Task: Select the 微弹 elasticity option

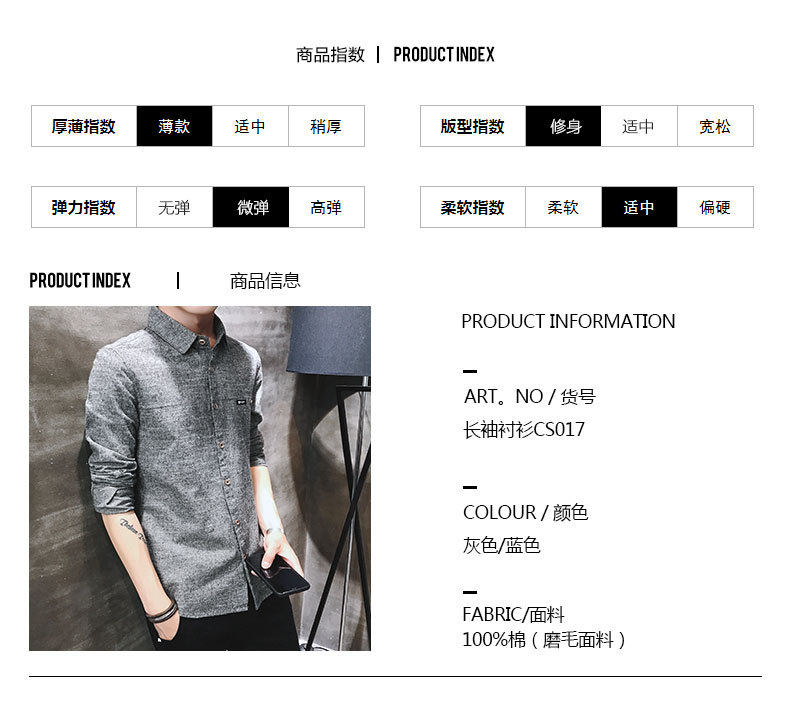Action: (x=251, y=207)
